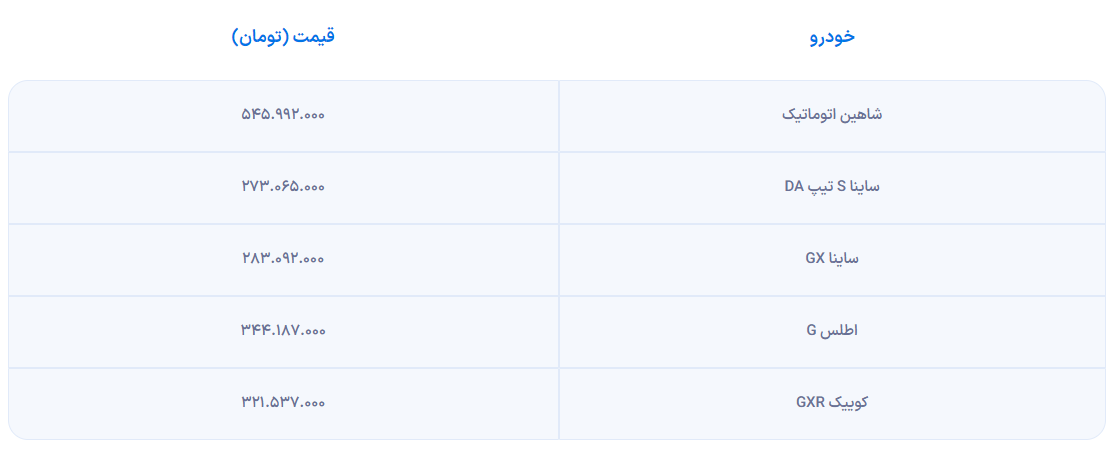The height and width of the screenshot is (455, 1114).
Task: Select the price ۲۷۳.۰۶۵.۰۰۰
Action: (283, 186)
